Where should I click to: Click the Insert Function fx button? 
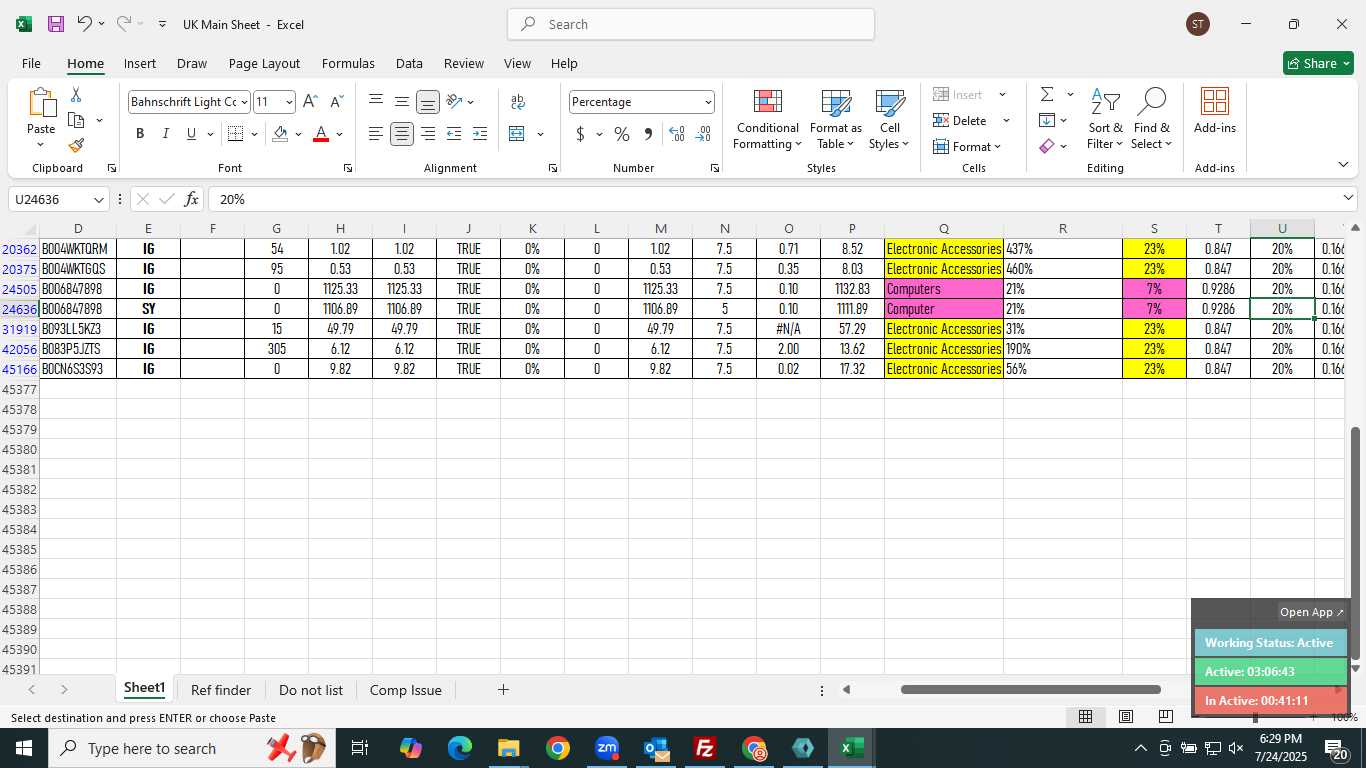(191, 199)
